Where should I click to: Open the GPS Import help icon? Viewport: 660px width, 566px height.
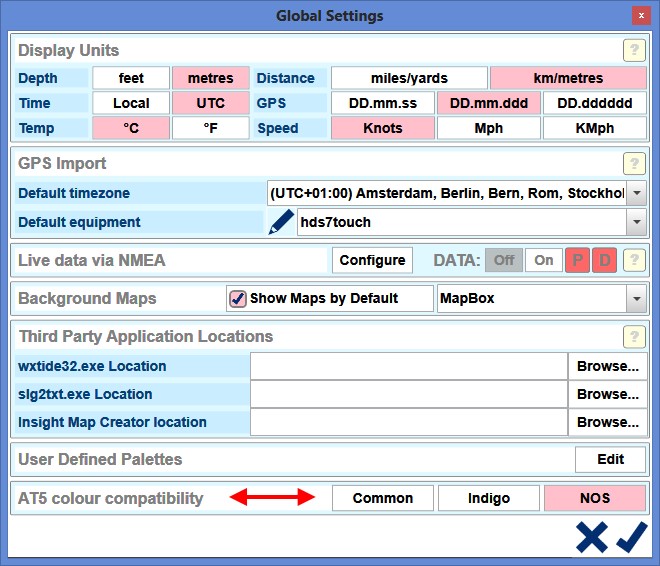click(634, 164)
